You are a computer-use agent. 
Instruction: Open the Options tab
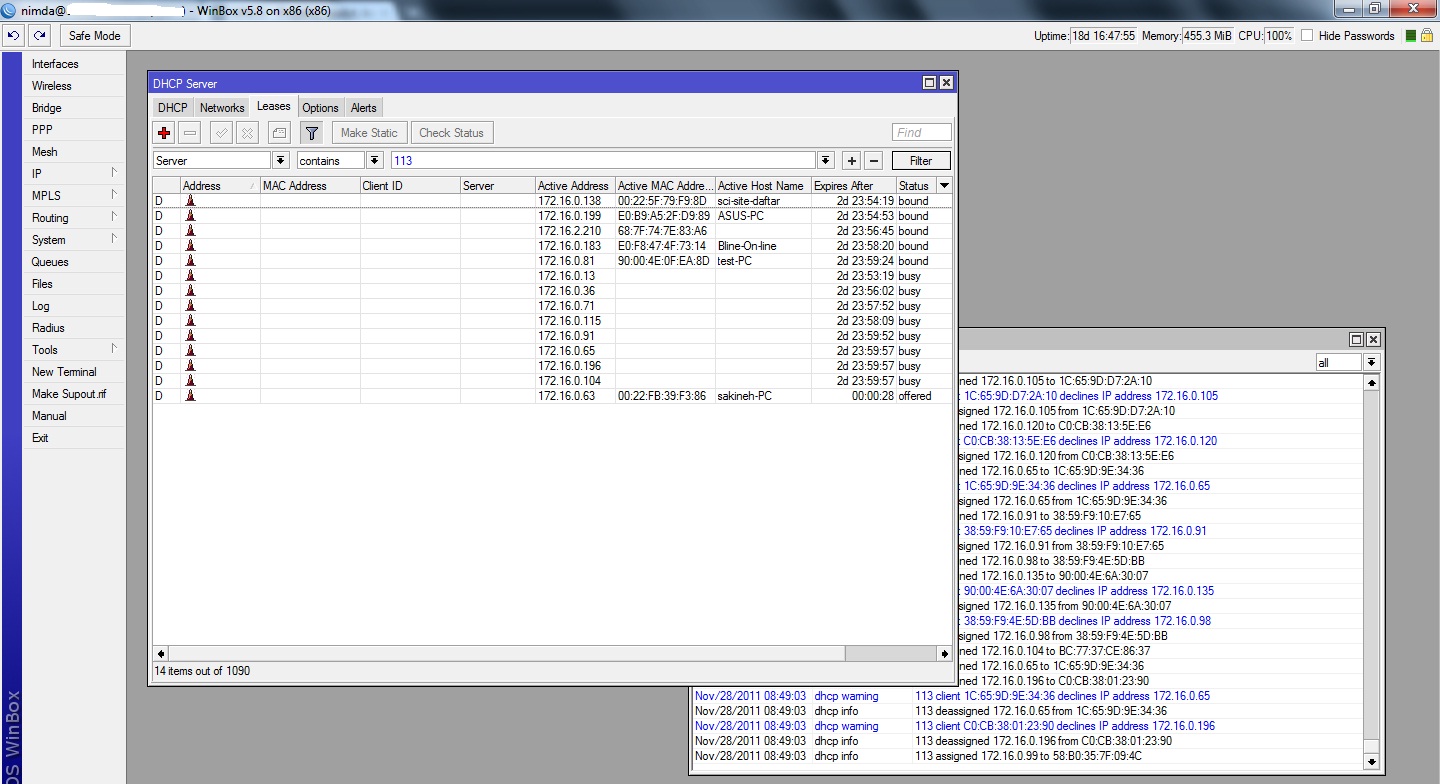click(x=320, y=108)
